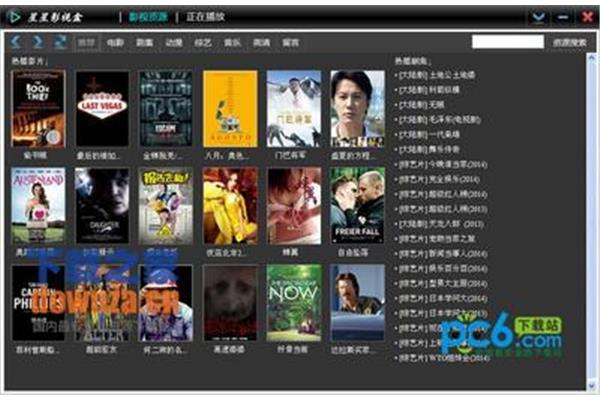Open the Escape Plan poster

[166, 109]
